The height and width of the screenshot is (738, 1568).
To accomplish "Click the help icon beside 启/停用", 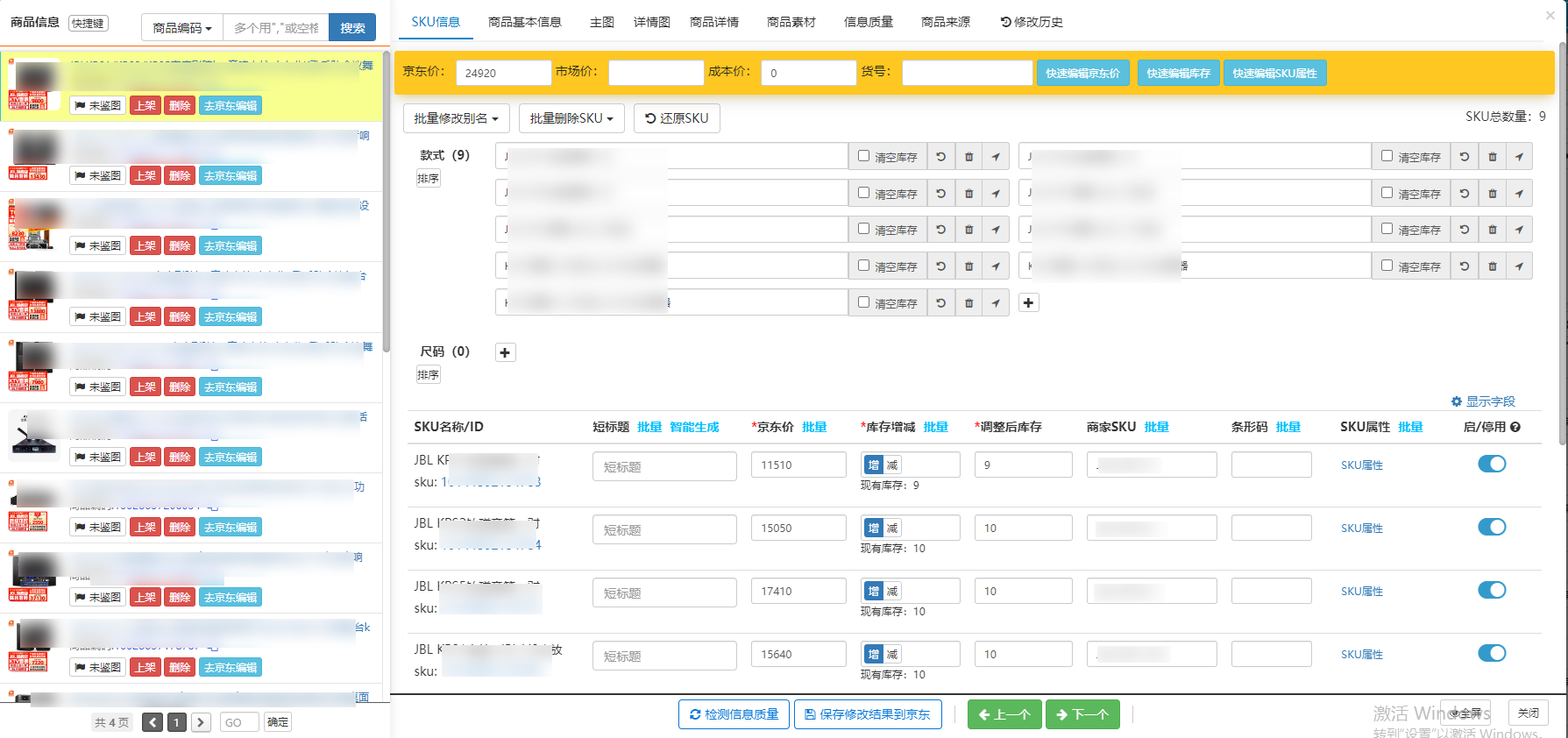I will click(1515, 427).
